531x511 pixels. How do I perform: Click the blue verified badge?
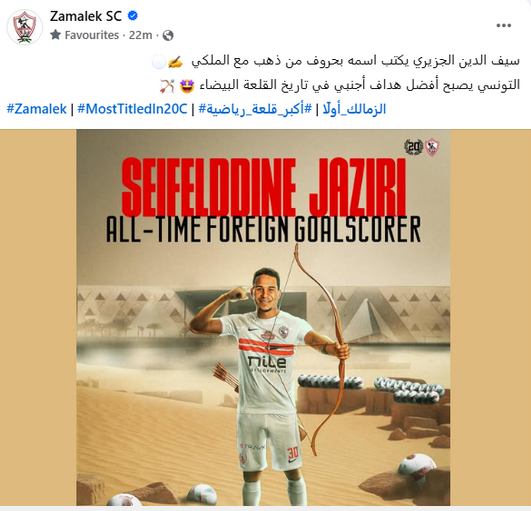(132, 16)
